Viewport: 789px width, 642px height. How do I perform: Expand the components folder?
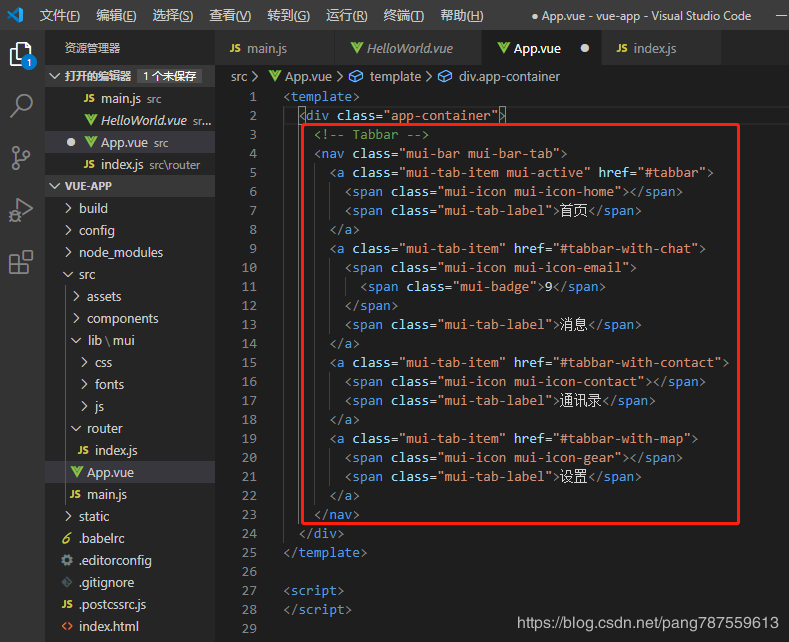click(x=76, y=318)
